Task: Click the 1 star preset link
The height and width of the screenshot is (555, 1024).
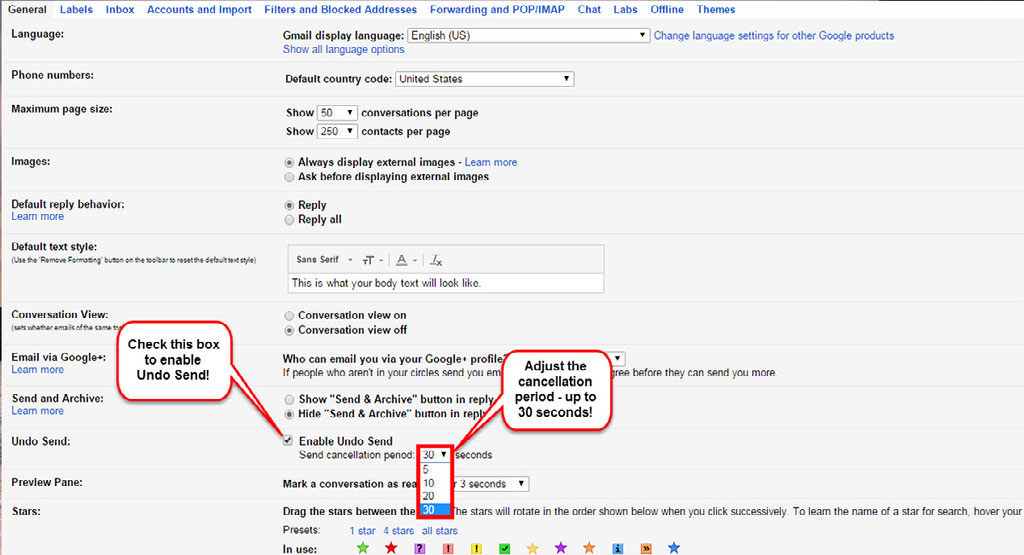Action: pyautogui.click(x=362, y=531)
